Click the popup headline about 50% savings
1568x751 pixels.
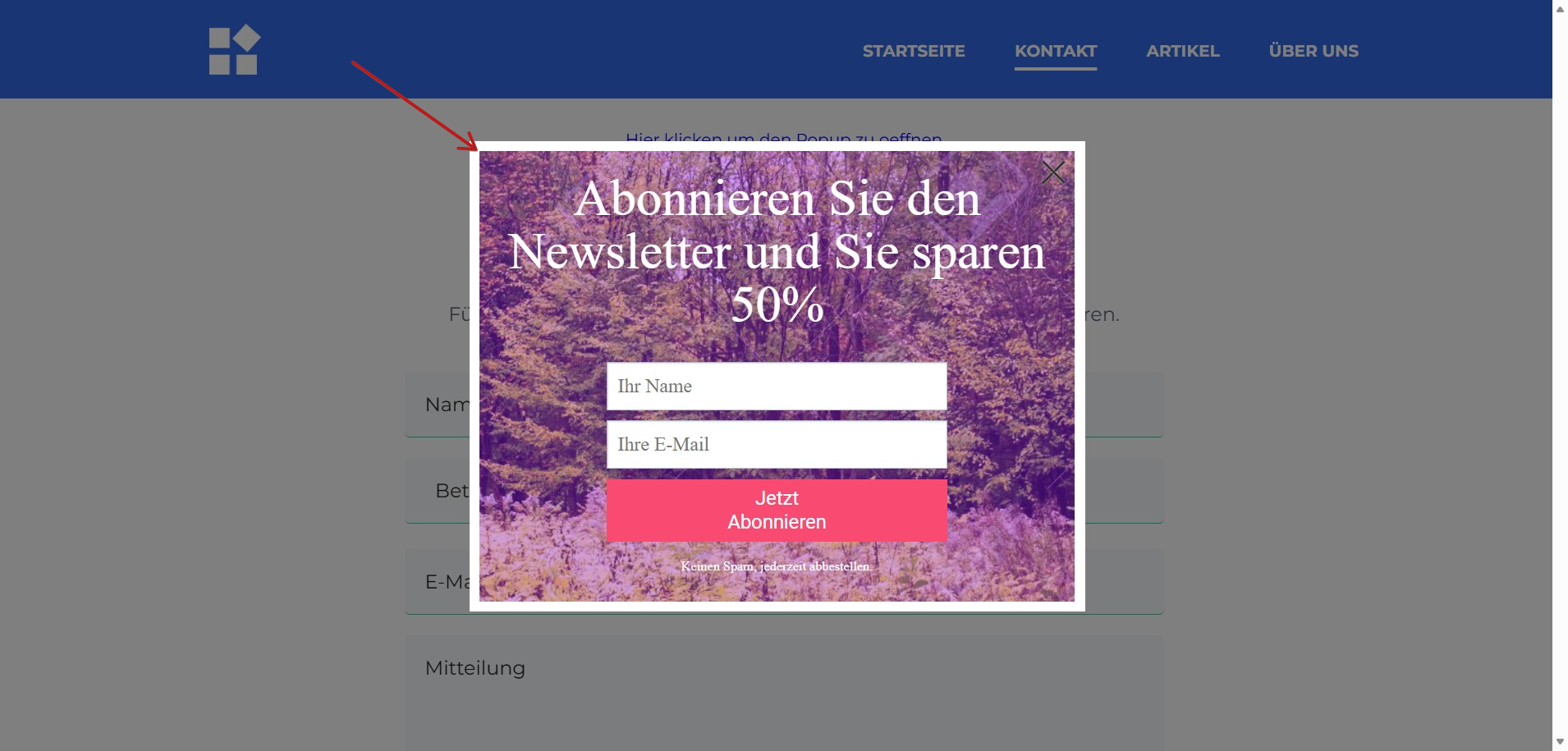777,251
